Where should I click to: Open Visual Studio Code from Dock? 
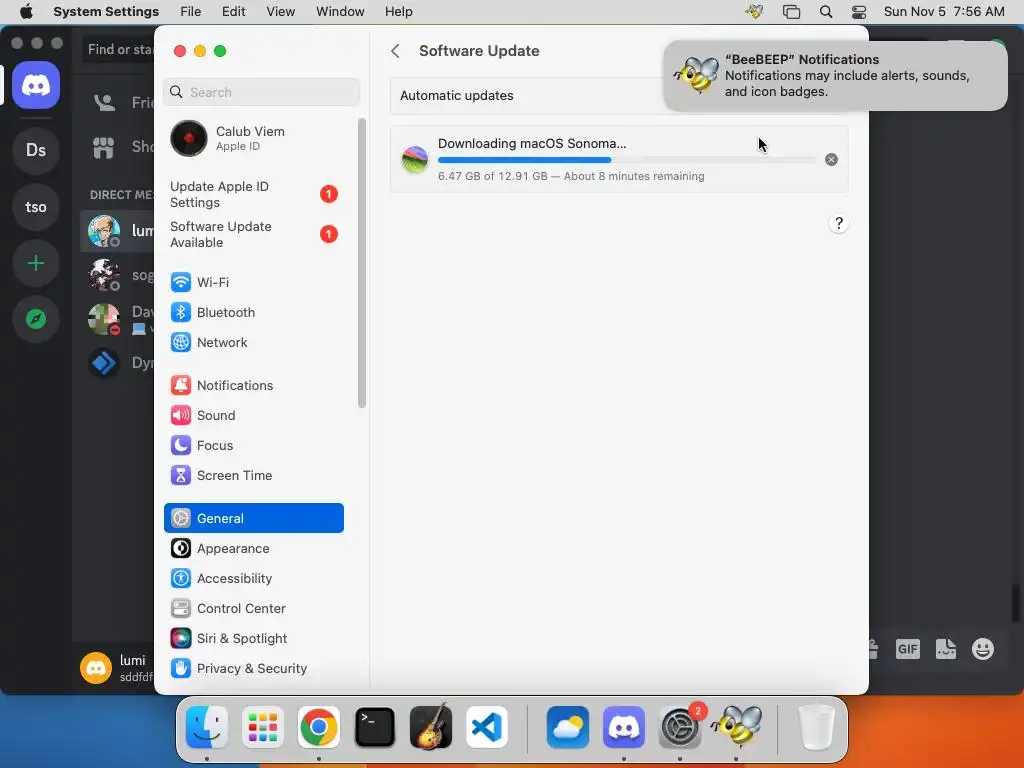coord(487,727)
